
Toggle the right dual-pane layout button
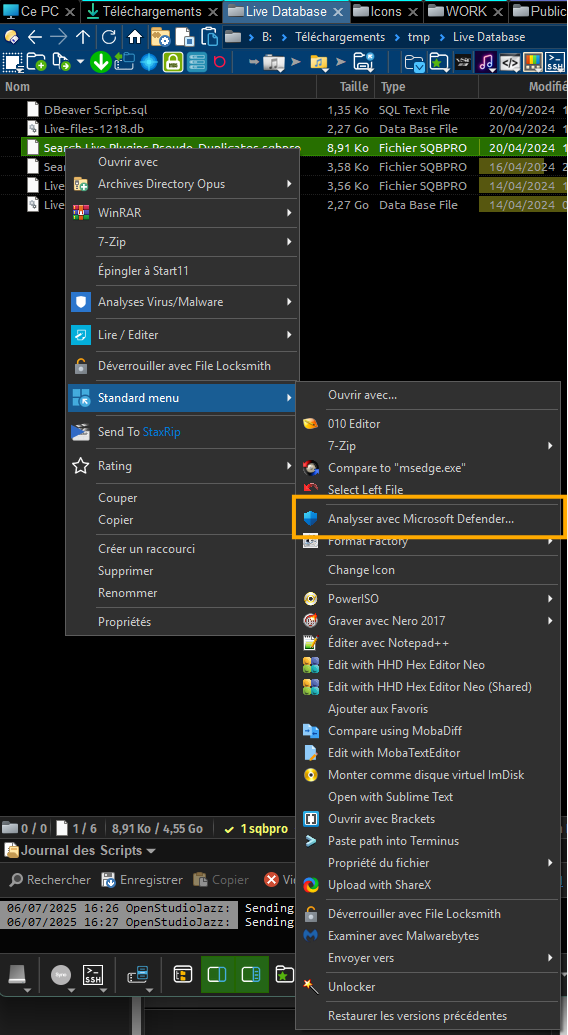coord(251,974)
